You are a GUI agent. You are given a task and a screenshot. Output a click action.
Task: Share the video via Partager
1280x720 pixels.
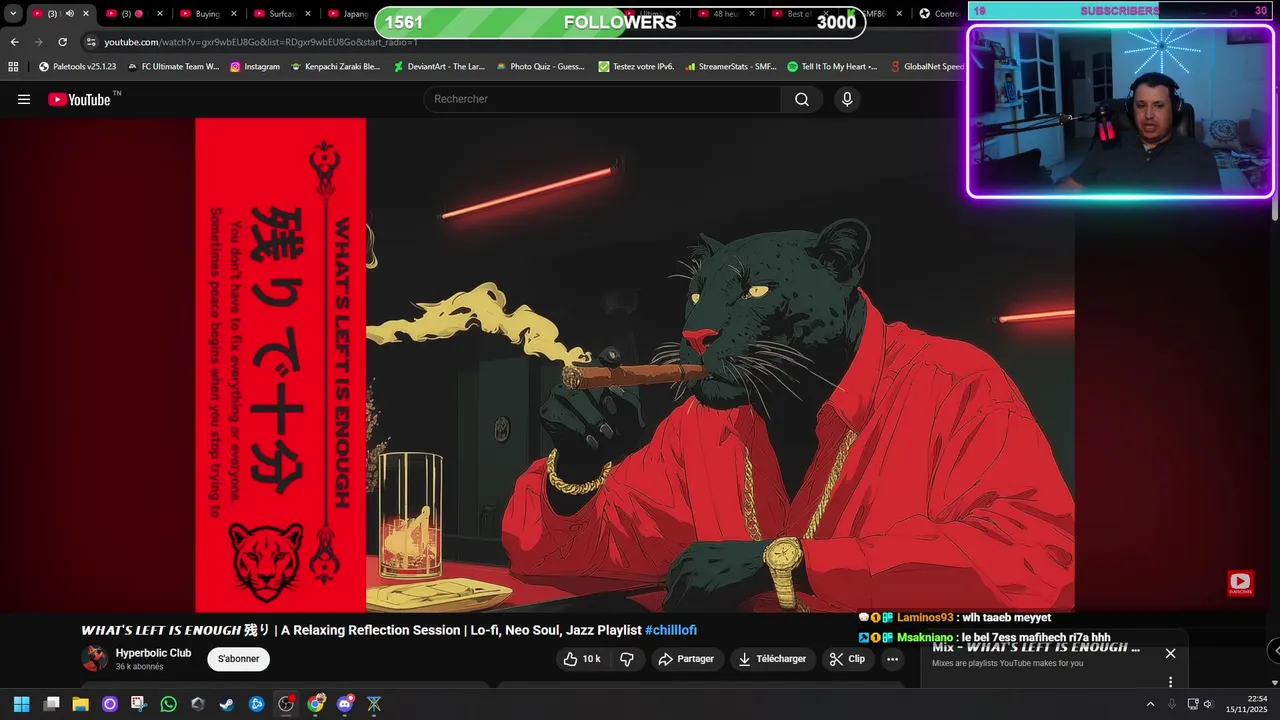click(x=686, y=659)
